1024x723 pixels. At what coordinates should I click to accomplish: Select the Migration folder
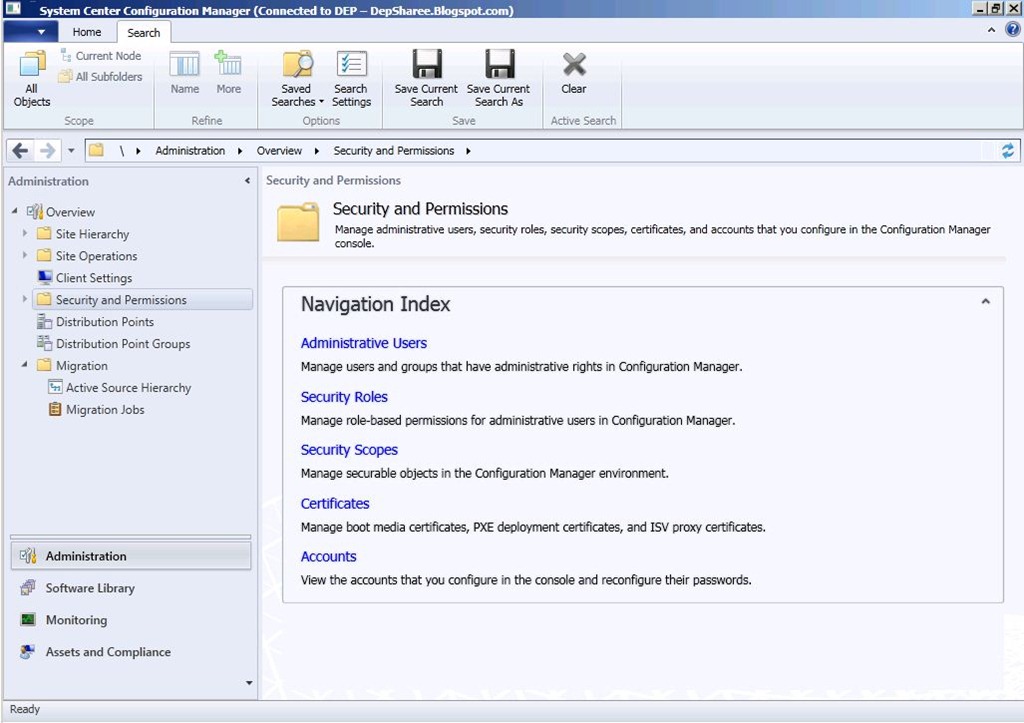click(72, 366)
